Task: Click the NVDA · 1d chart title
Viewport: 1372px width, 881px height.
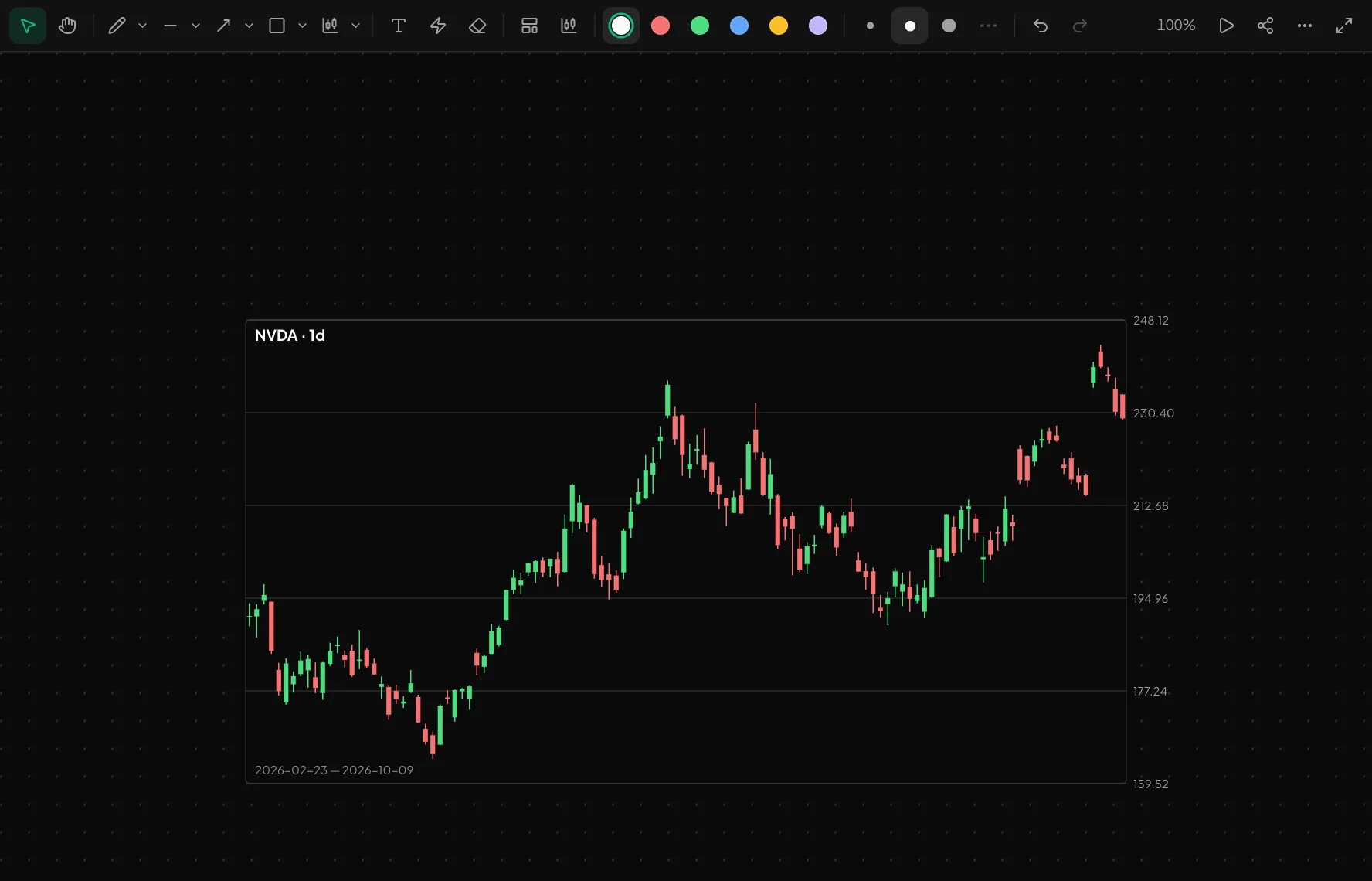Action: [x=290, y=335]
